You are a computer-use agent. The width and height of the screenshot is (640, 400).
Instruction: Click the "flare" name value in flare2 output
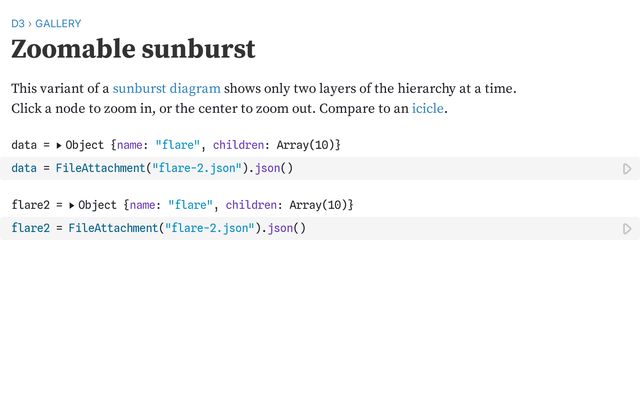point(189,205)
